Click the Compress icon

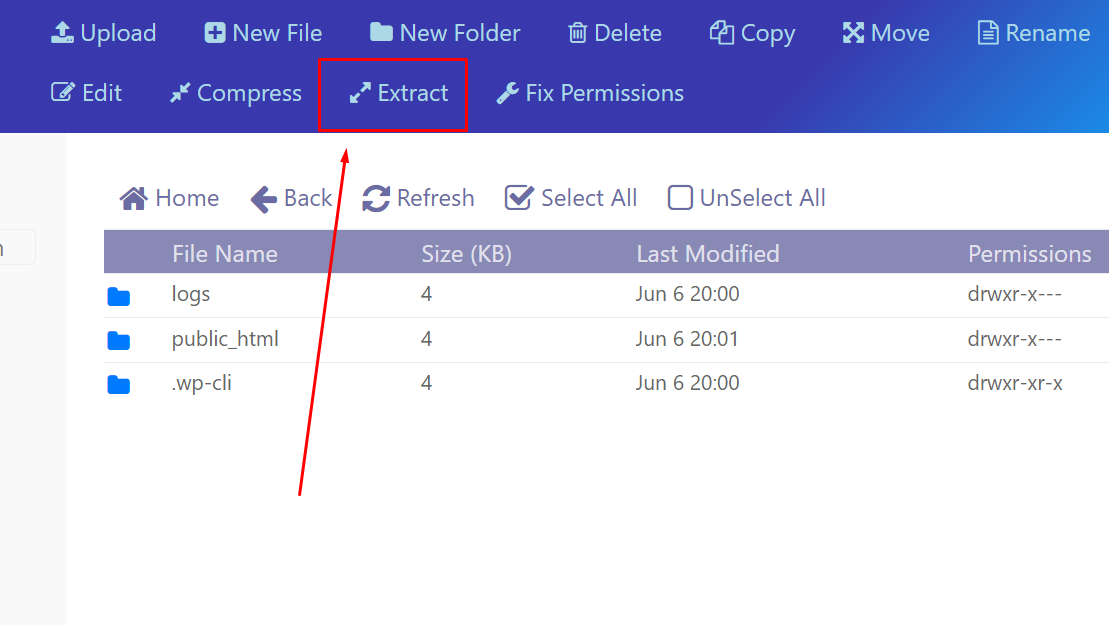(x=180, y=93)
